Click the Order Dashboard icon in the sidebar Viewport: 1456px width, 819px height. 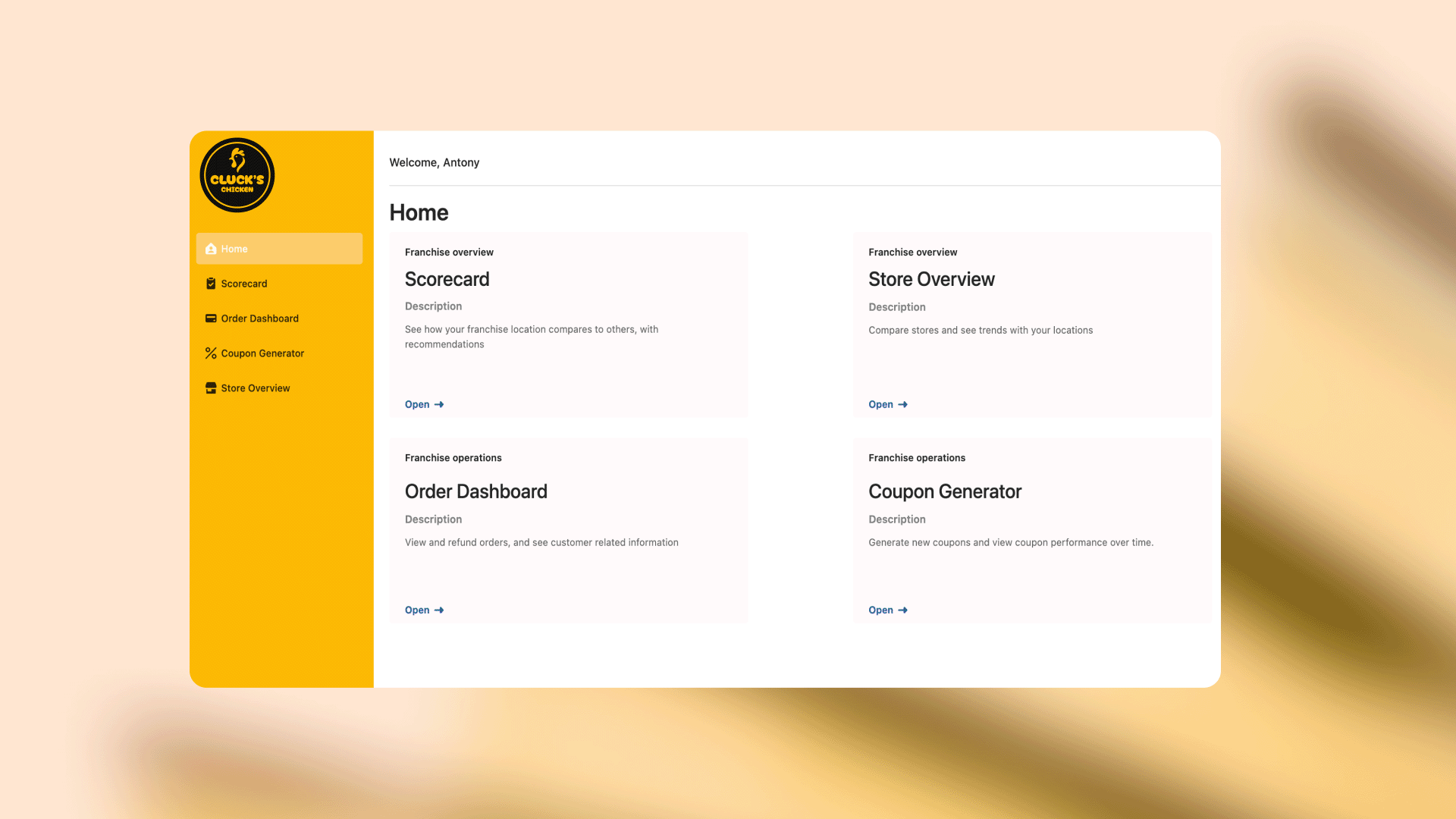tap(211, 318)
